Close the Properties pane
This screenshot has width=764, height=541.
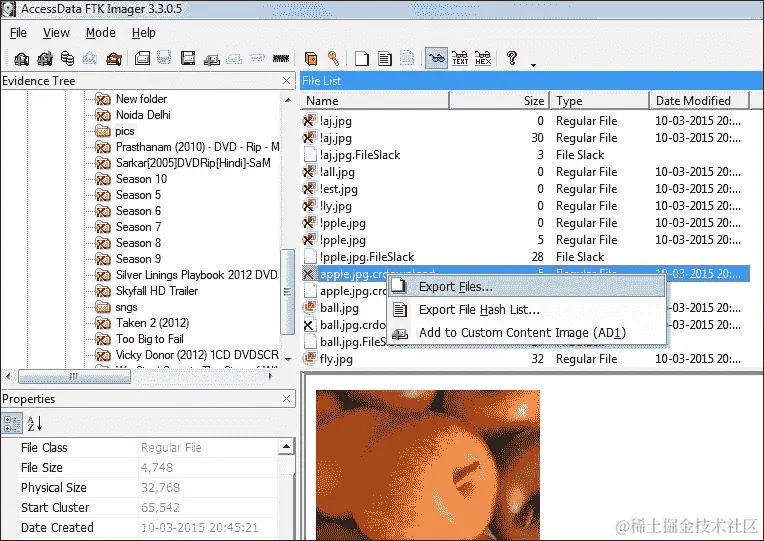[x=286, y=399]
